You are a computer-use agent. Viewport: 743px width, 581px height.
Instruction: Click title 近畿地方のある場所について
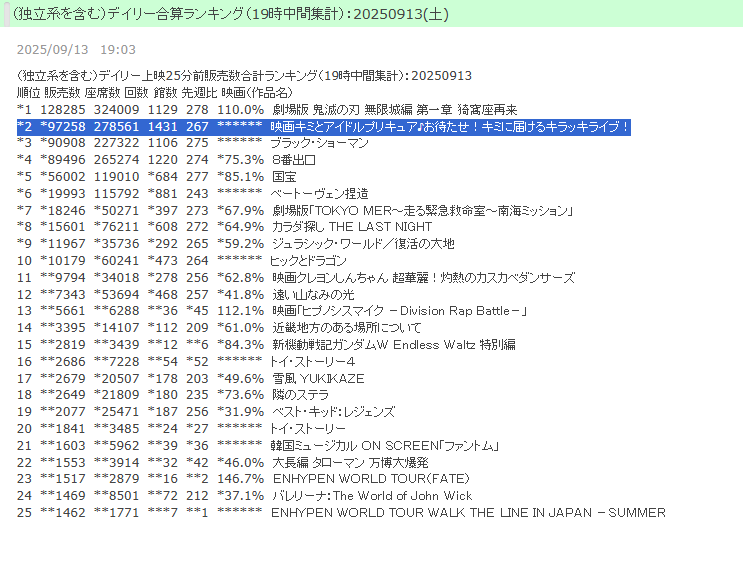(346, 328)
